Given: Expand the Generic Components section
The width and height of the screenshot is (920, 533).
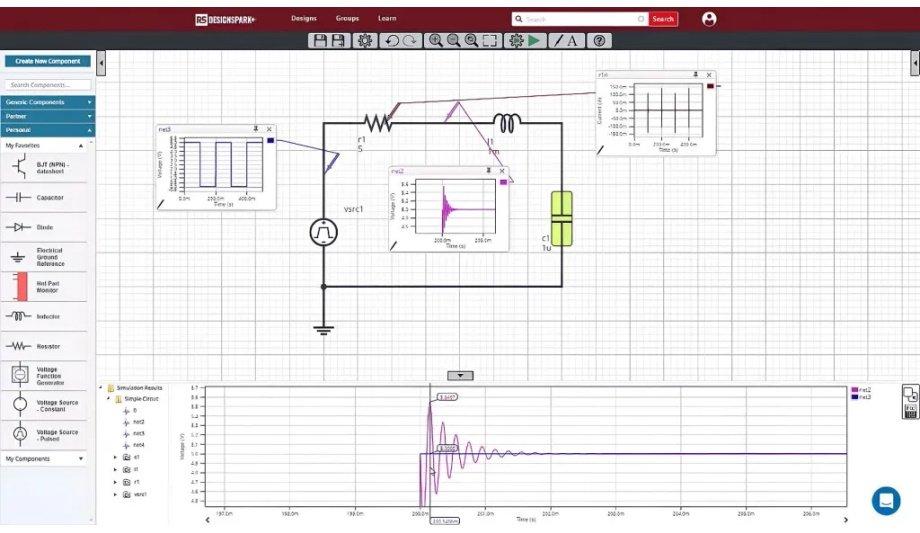Looking at the screenshot, I should coord(48,102).
